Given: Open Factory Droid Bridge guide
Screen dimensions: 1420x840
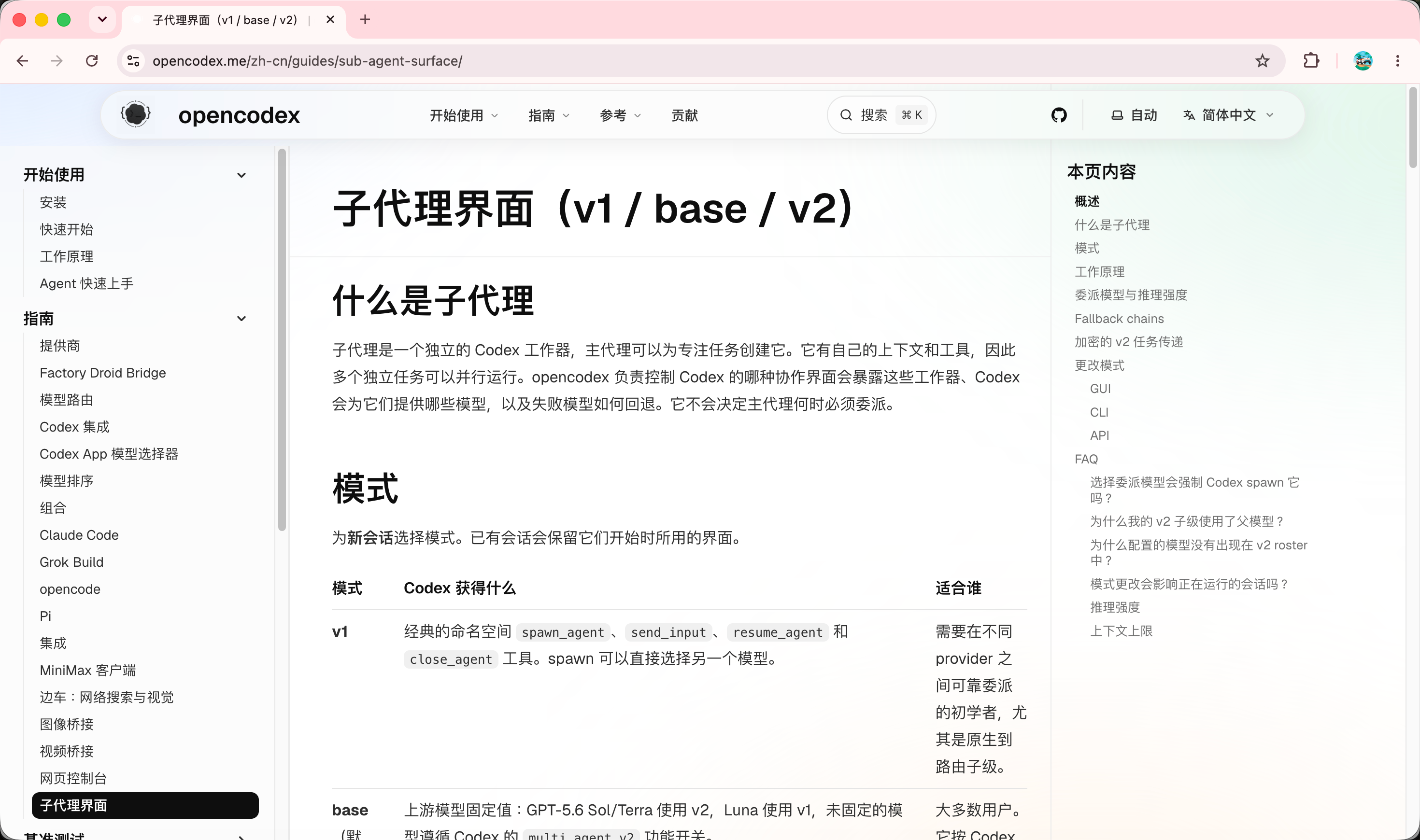Looking at the screenshot, I should point(102,373).
